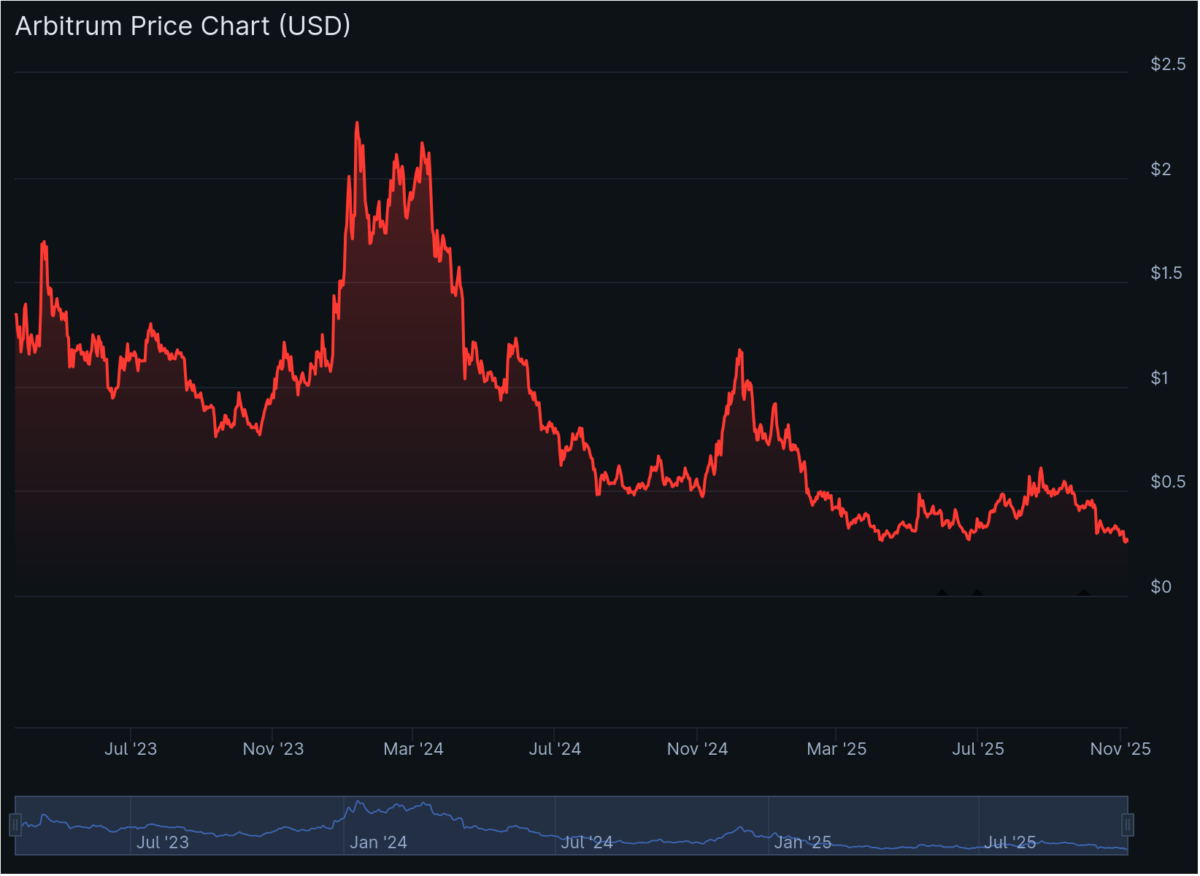Click the Mar '24 x-axis label
The width and height of the screenshot is (1200, 876).
tap(415, 748)
